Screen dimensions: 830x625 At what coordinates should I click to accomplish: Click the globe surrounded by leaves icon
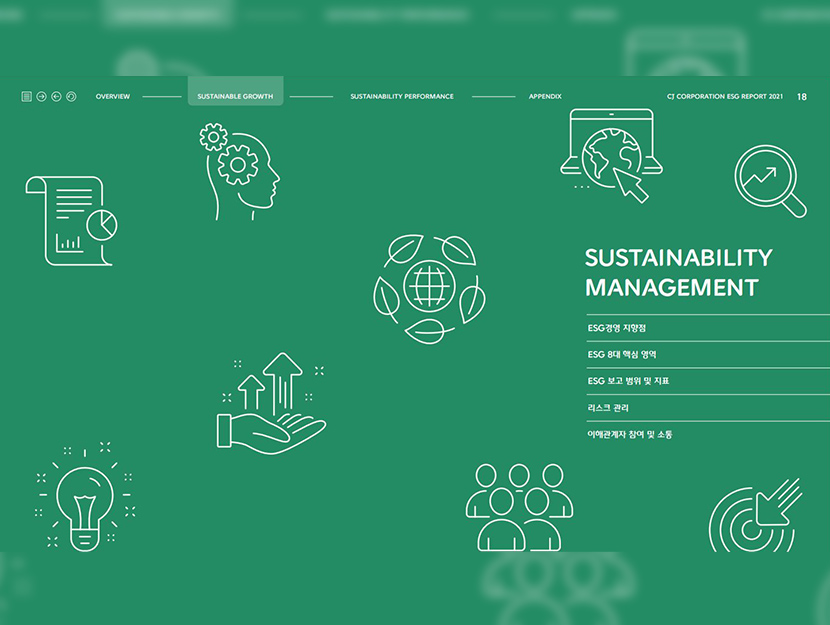pos(429,288)
